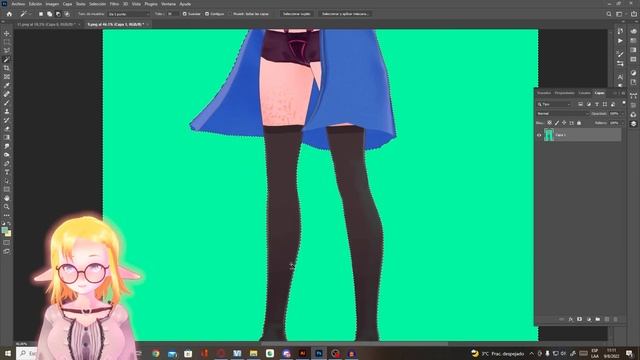Viewport: 640px width, 360px height.
Task: Click the background color swatch
Action: (8, 234)
